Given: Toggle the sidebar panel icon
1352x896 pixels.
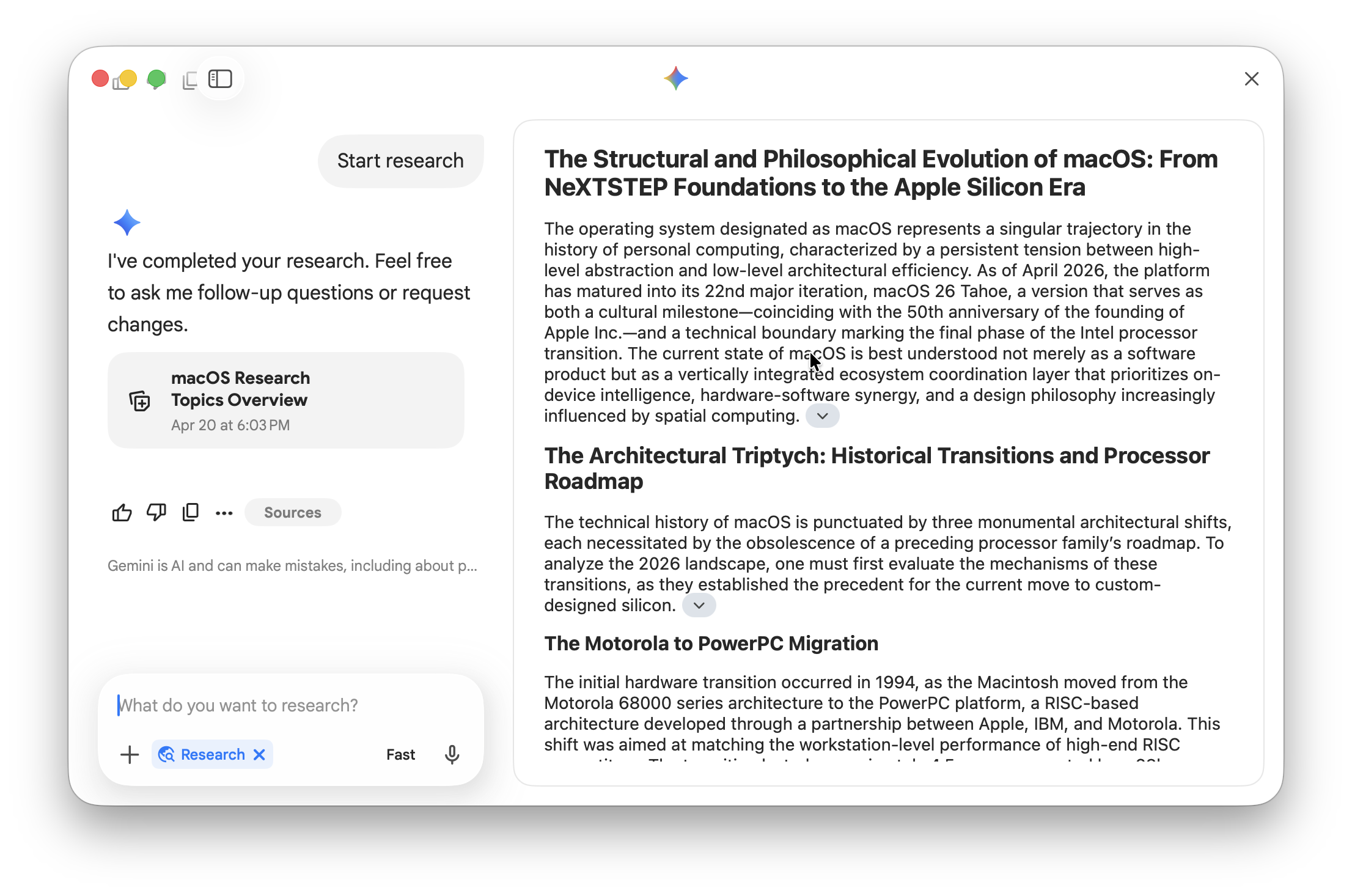Looking at the screenshot, I should (220, 79).
